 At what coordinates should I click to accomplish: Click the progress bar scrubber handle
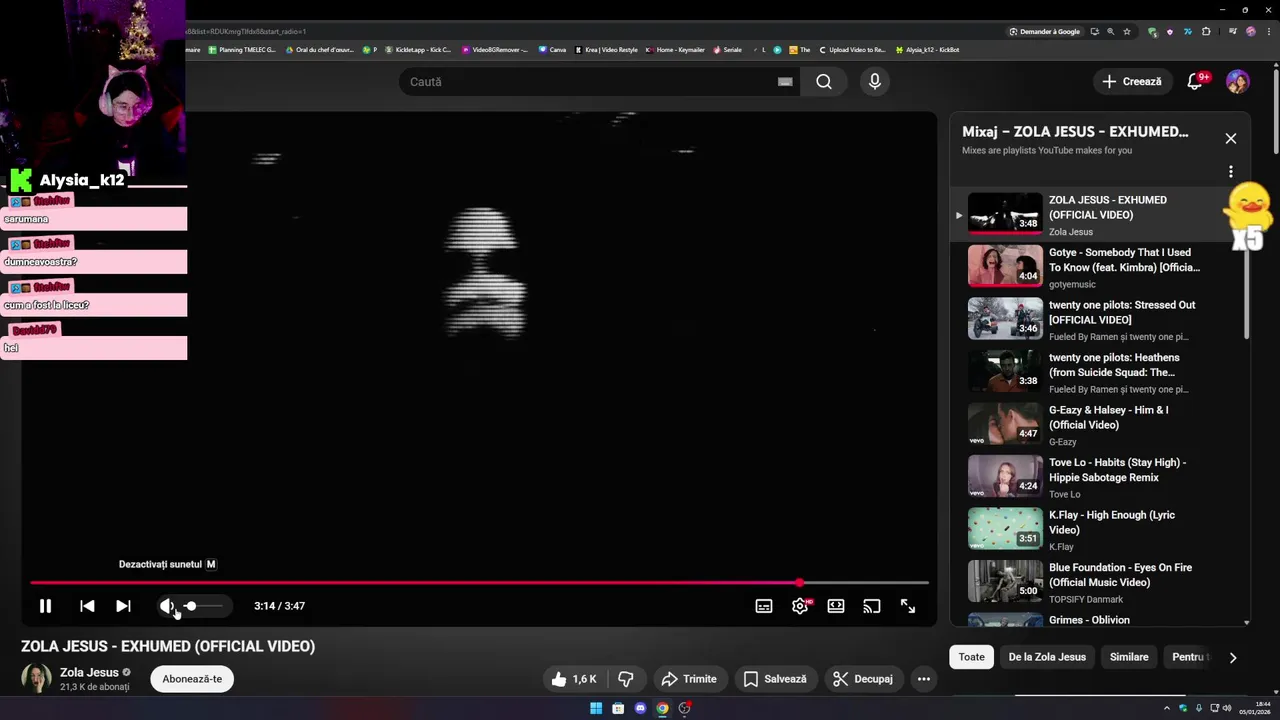click(x=799, y=582)
